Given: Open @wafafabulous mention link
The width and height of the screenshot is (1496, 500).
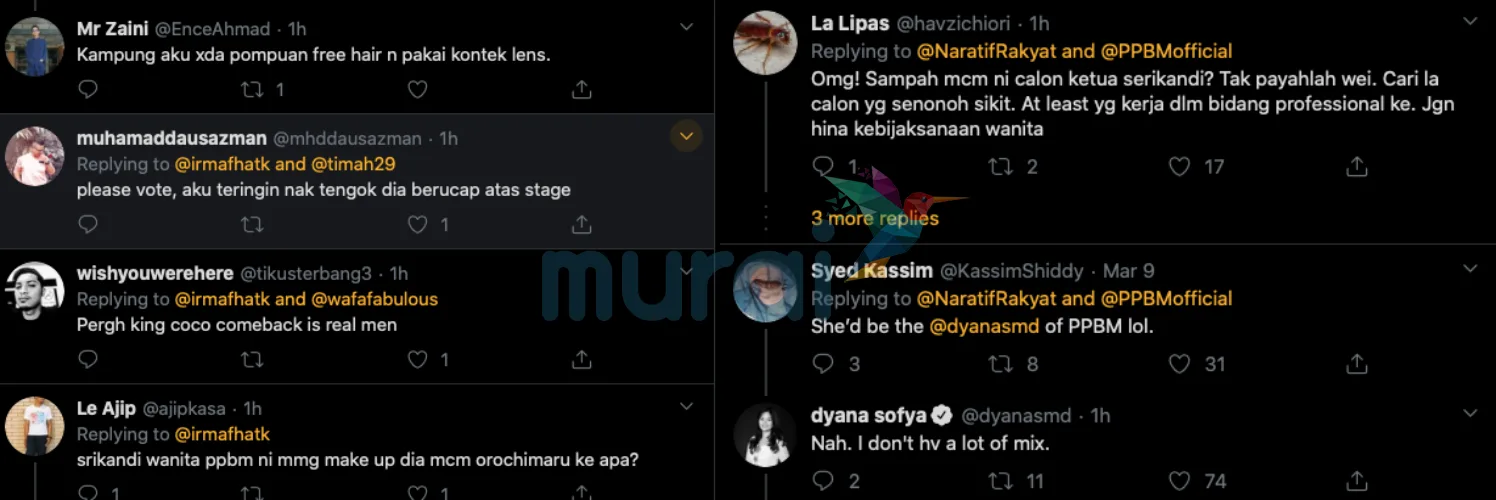Looking at the screenshot, I should 375,299.
